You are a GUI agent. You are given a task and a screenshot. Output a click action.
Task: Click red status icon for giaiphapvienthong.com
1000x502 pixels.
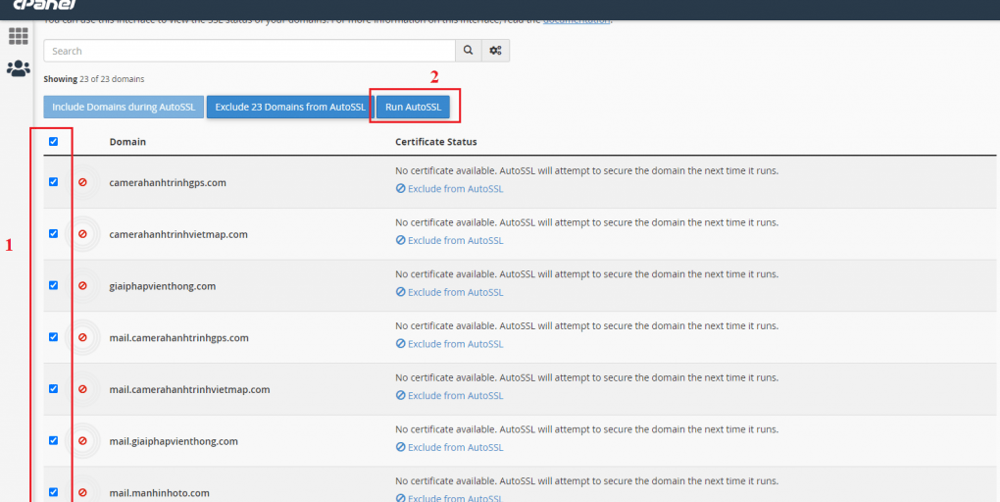click(83, 286)
